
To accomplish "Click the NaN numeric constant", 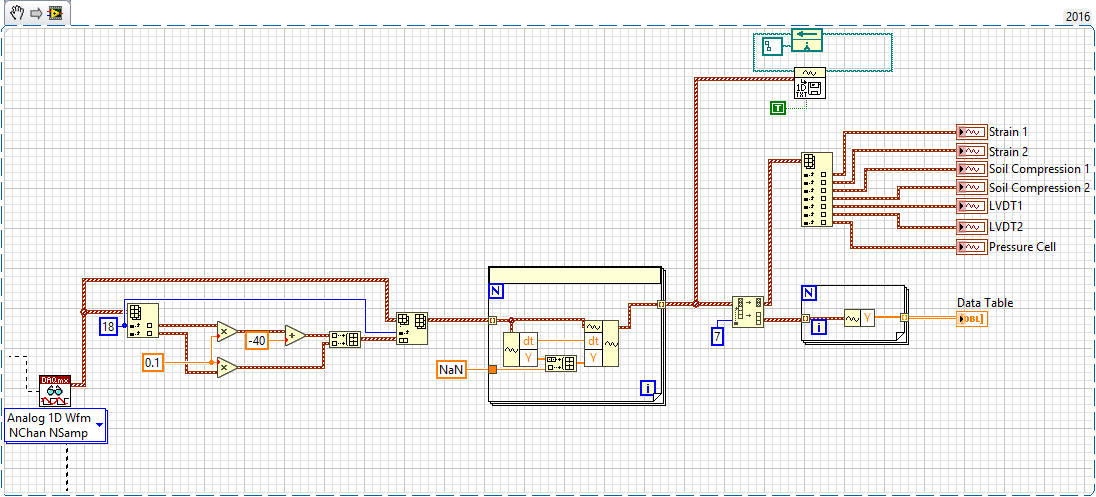I will click(450, 370).
